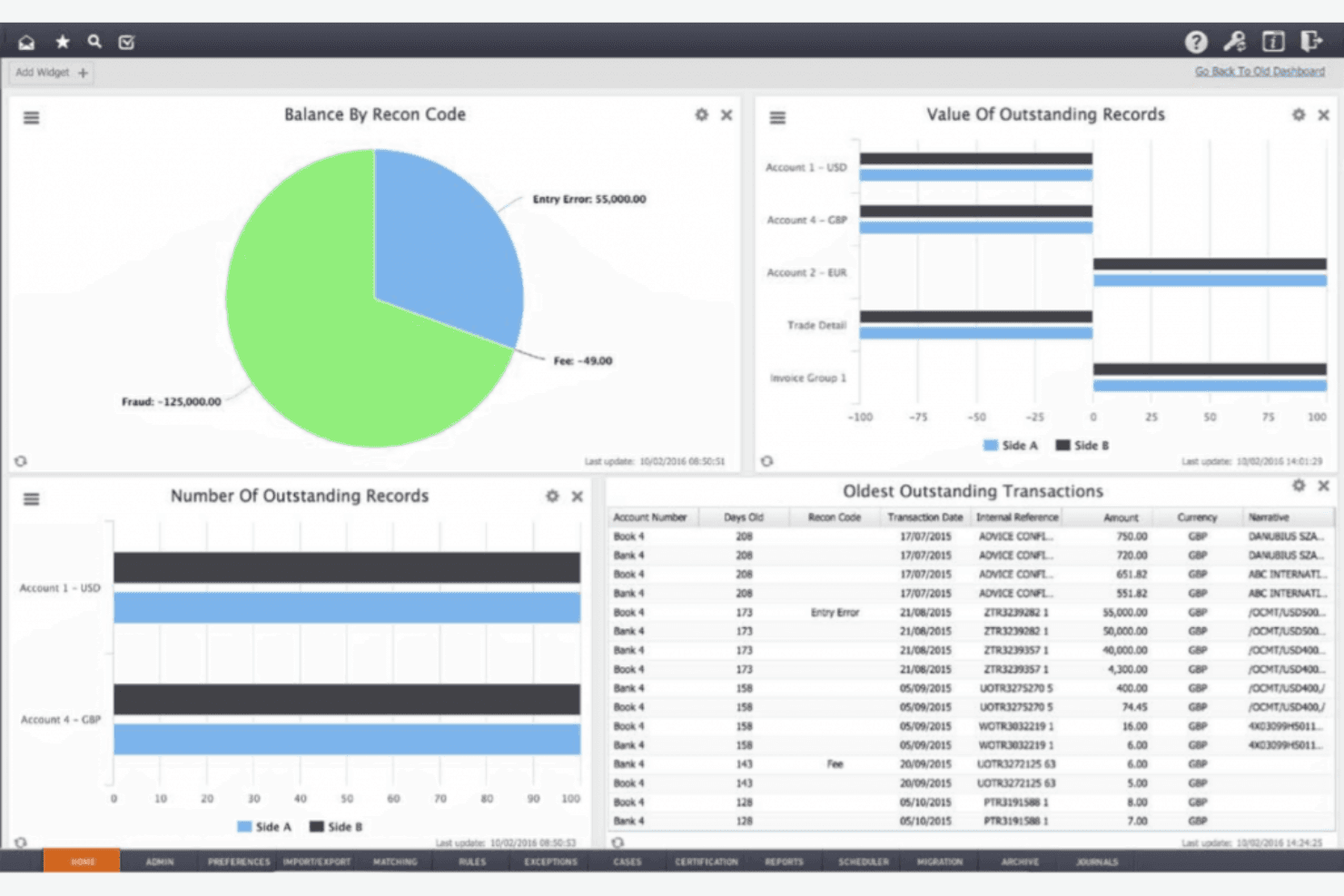Sort by Days Old column header

tap(744, 517)
